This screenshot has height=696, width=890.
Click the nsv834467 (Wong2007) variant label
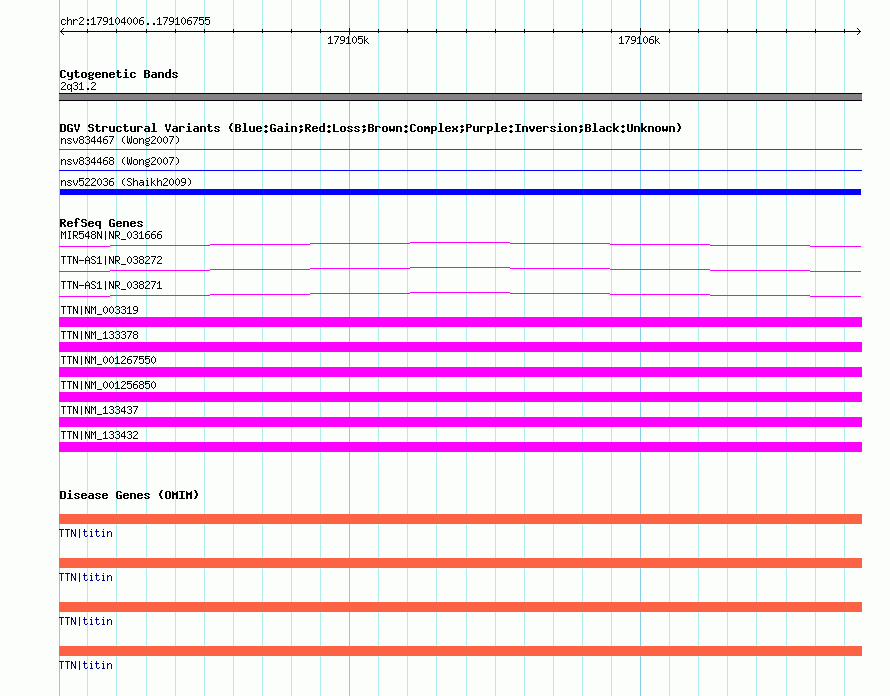click(120, 140)
